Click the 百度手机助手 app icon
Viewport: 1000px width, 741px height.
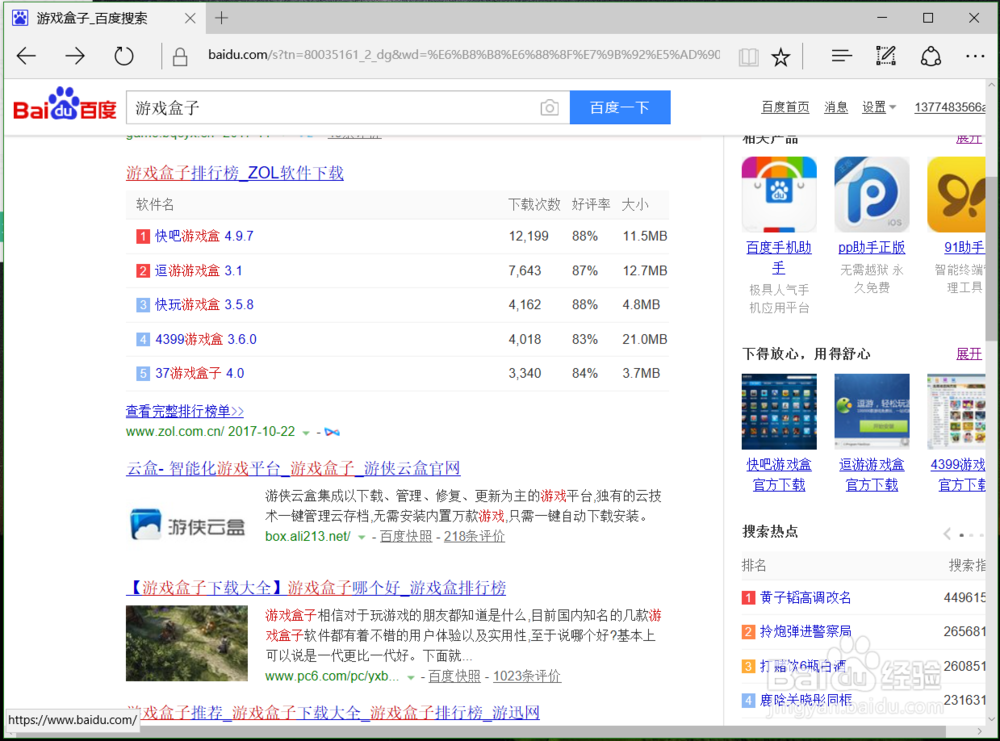click(779, 194)
